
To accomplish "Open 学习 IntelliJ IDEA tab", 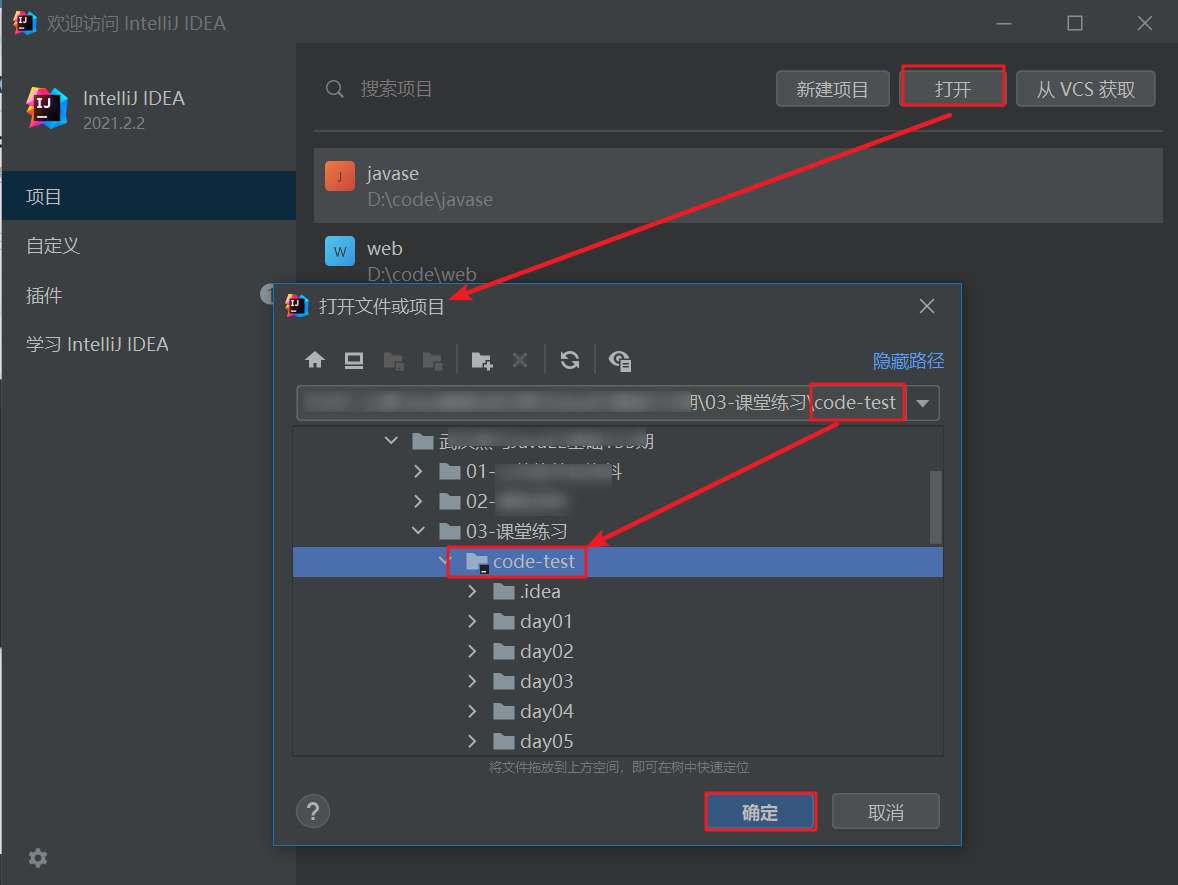I will (149, 344).
